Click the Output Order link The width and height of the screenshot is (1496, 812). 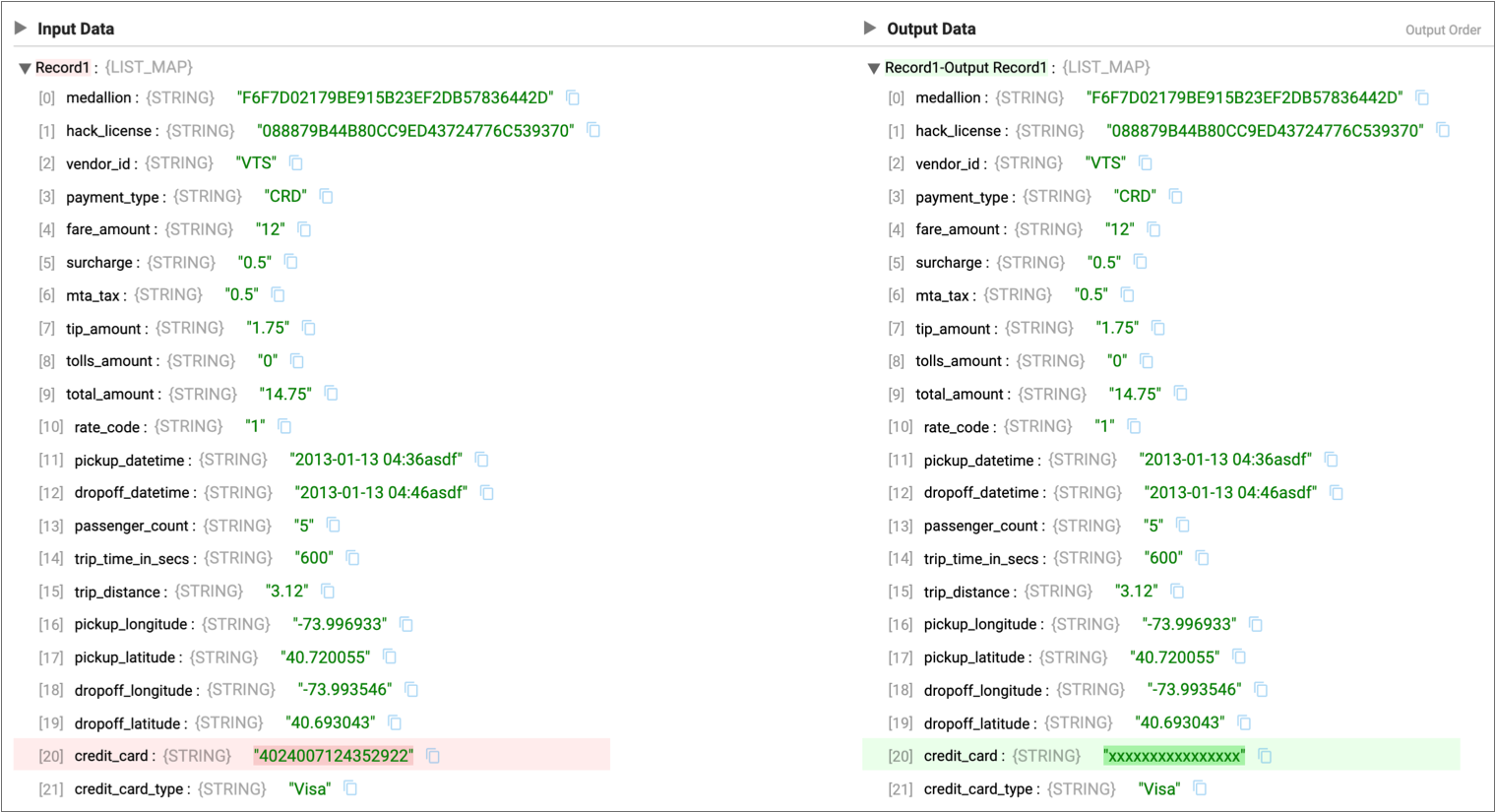coord(1442,31)
